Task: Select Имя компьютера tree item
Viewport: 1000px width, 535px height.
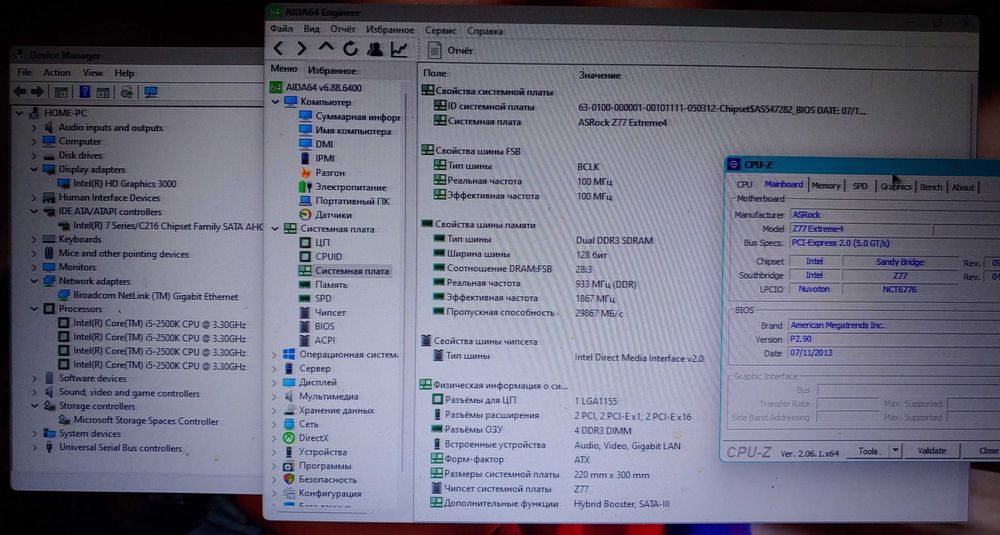Action: (x=345, y=131)
